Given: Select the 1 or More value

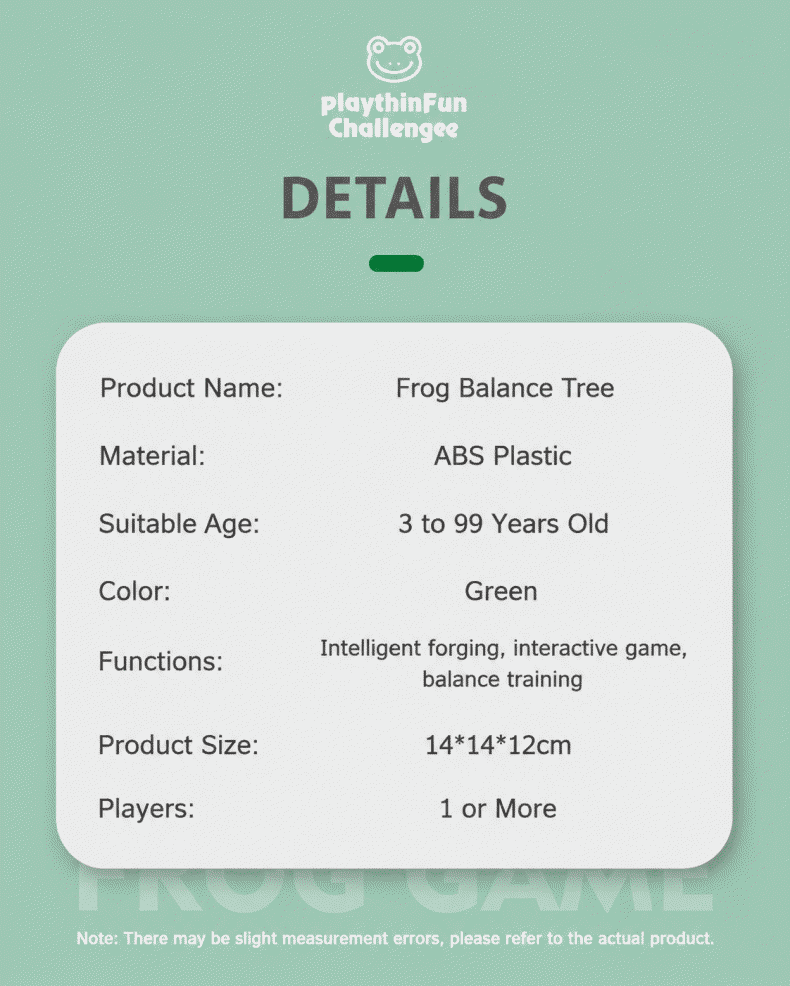Looking at the screenshot, I should [498, 809].
